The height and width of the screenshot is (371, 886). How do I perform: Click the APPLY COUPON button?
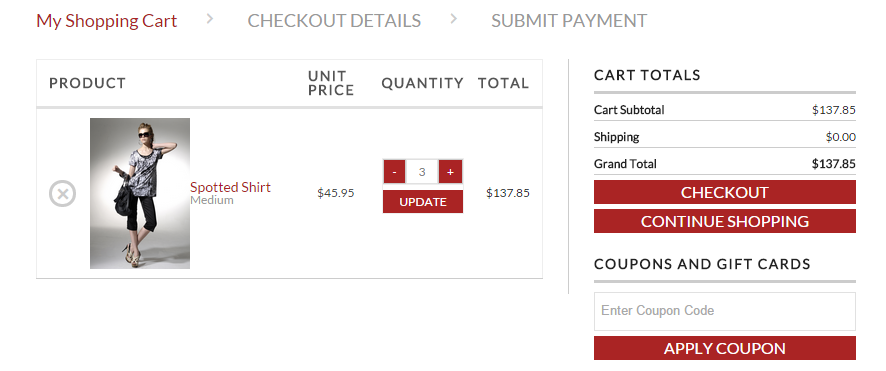[x=724, y=348]
